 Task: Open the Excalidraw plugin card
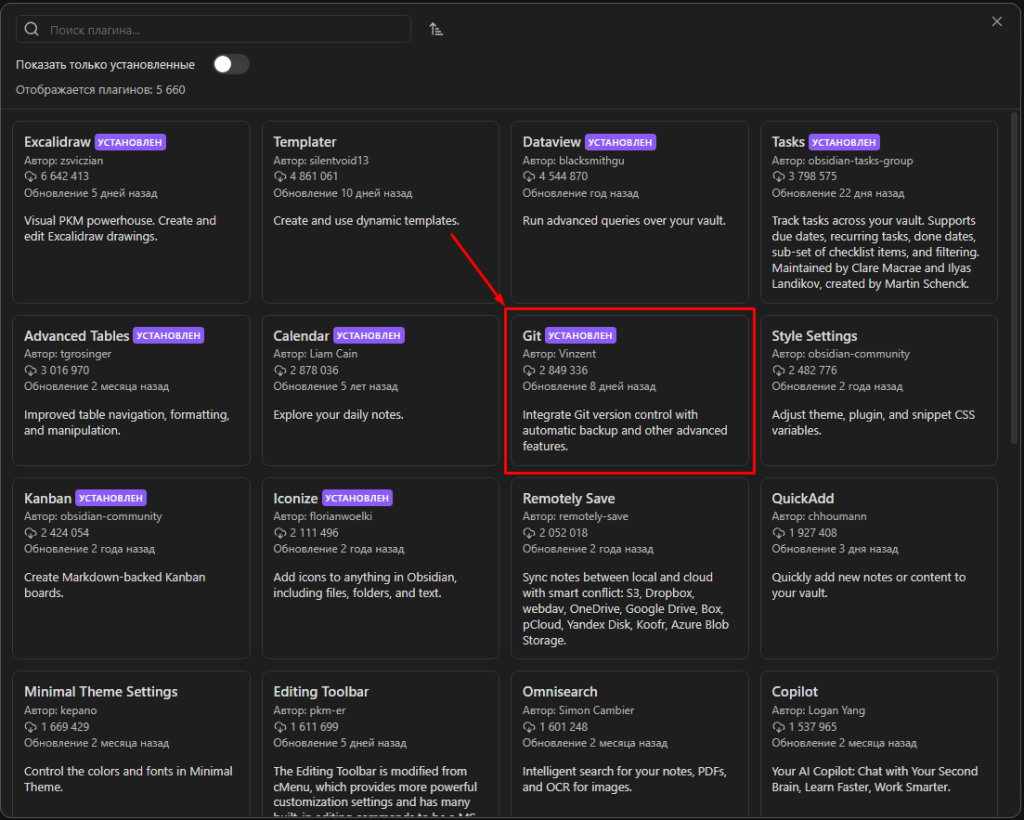(131, 212)
